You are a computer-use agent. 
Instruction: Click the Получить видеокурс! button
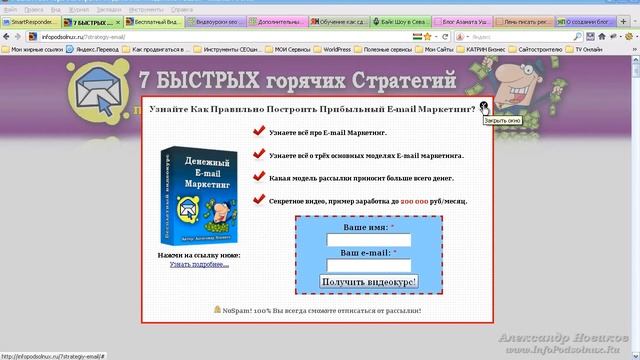(369, 282)
